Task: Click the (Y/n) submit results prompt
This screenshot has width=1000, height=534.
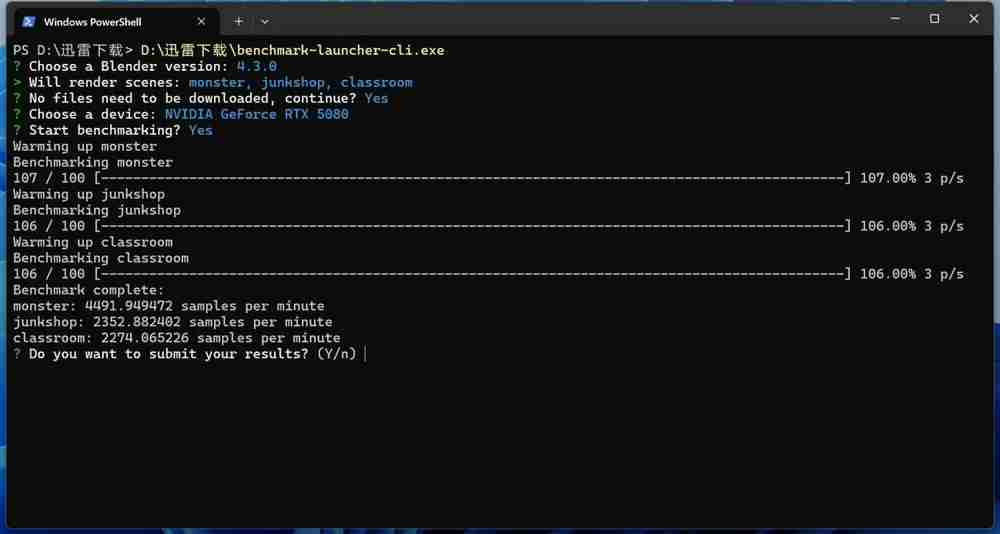Action: click(338, 354)
